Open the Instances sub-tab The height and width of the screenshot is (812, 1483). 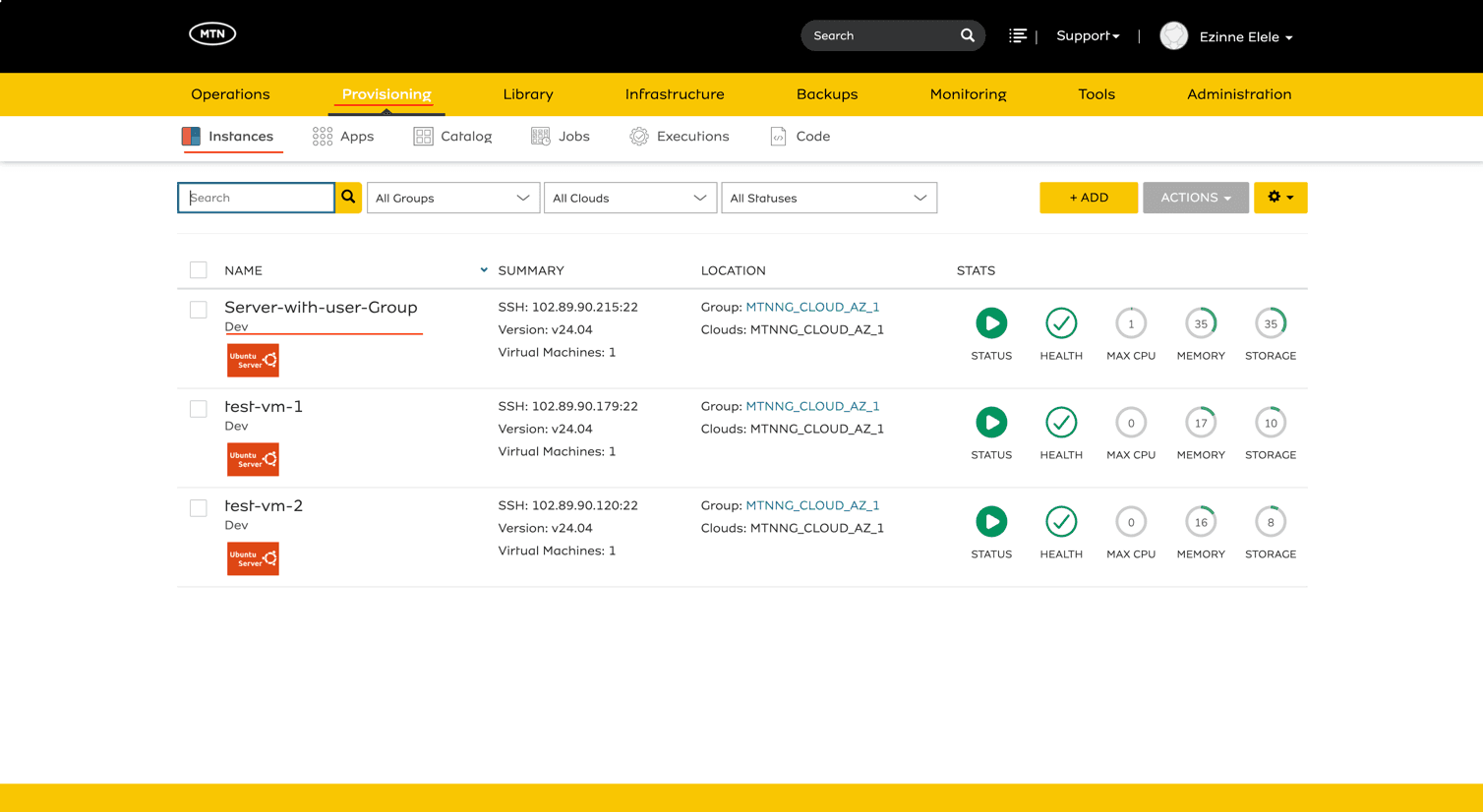[x=228, y=137]
